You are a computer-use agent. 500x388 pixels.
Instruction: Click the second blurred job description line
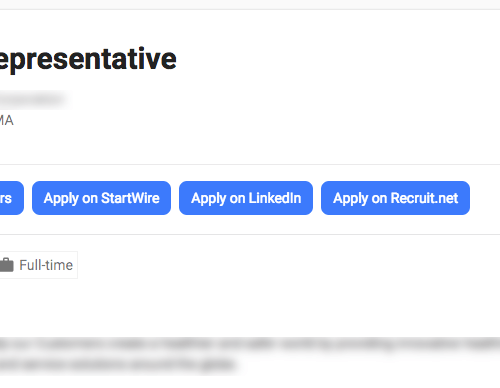click(118, 364)
